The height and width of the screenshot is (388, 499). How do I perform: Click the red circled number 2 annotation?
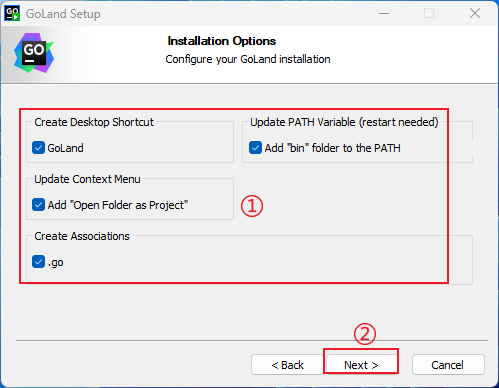(365, 334)
